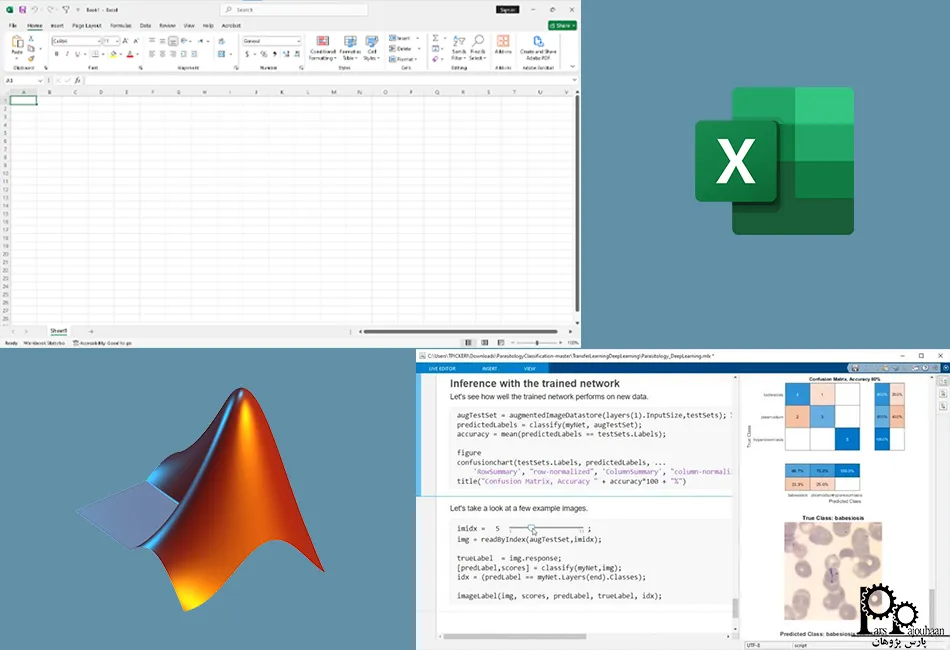This screenshot has height=650, width=950.
Task: Switch to the INSERT tab in MATLAB Live Editor
Action: point(489,369)
